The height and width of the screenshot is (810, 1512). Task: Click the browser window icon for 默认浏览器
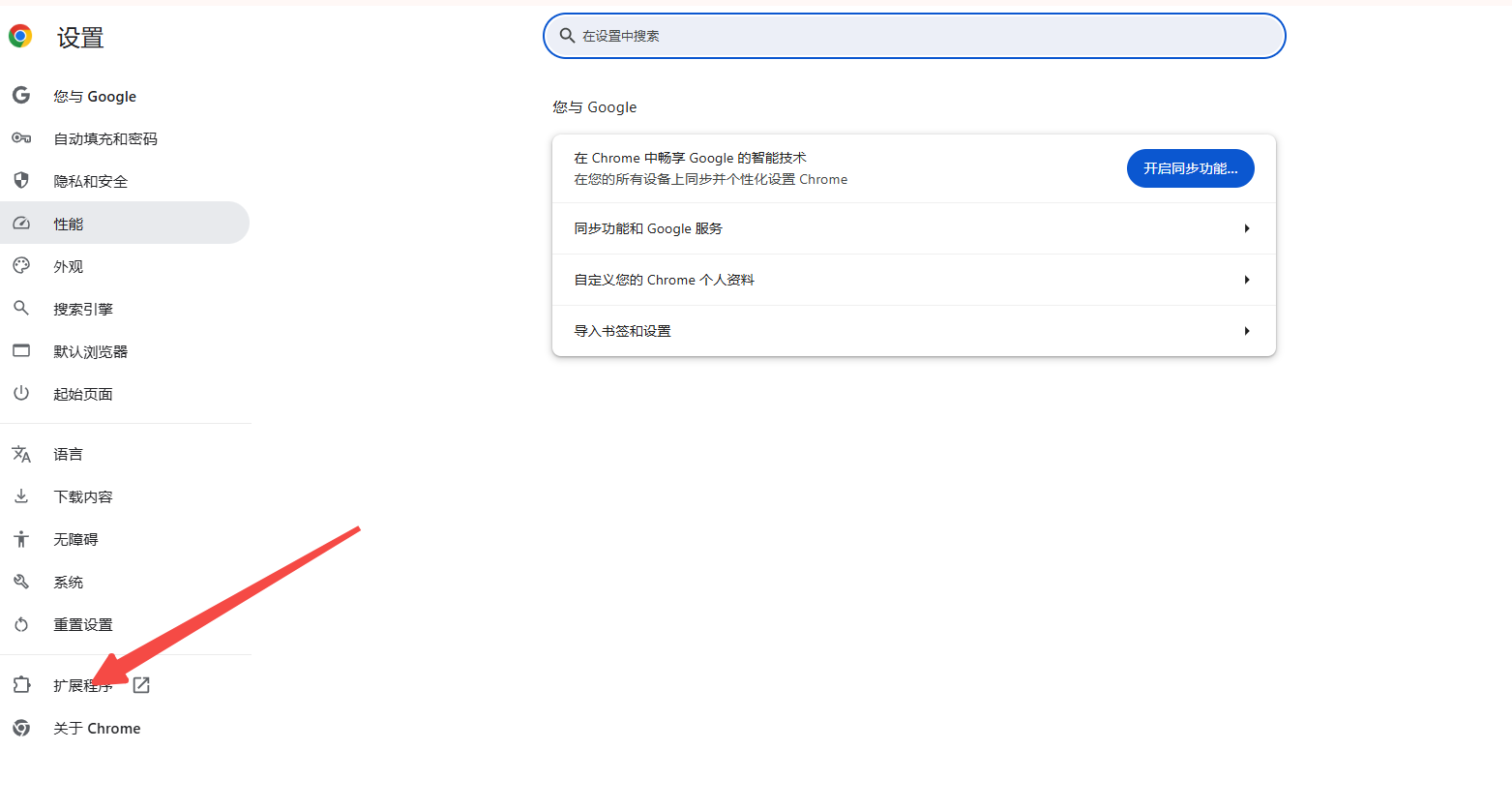(x=21, y=350)
